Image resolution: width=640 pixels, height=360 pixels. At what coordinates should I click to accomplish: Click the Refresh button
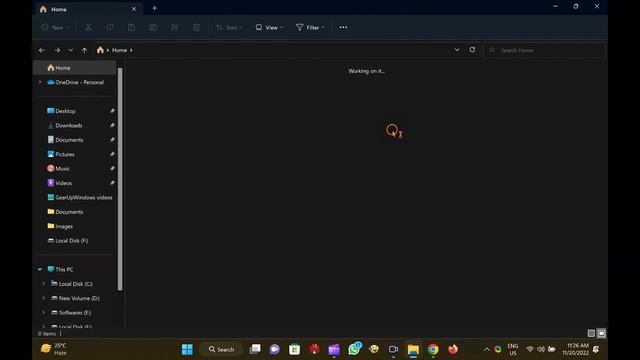point(472,50)
